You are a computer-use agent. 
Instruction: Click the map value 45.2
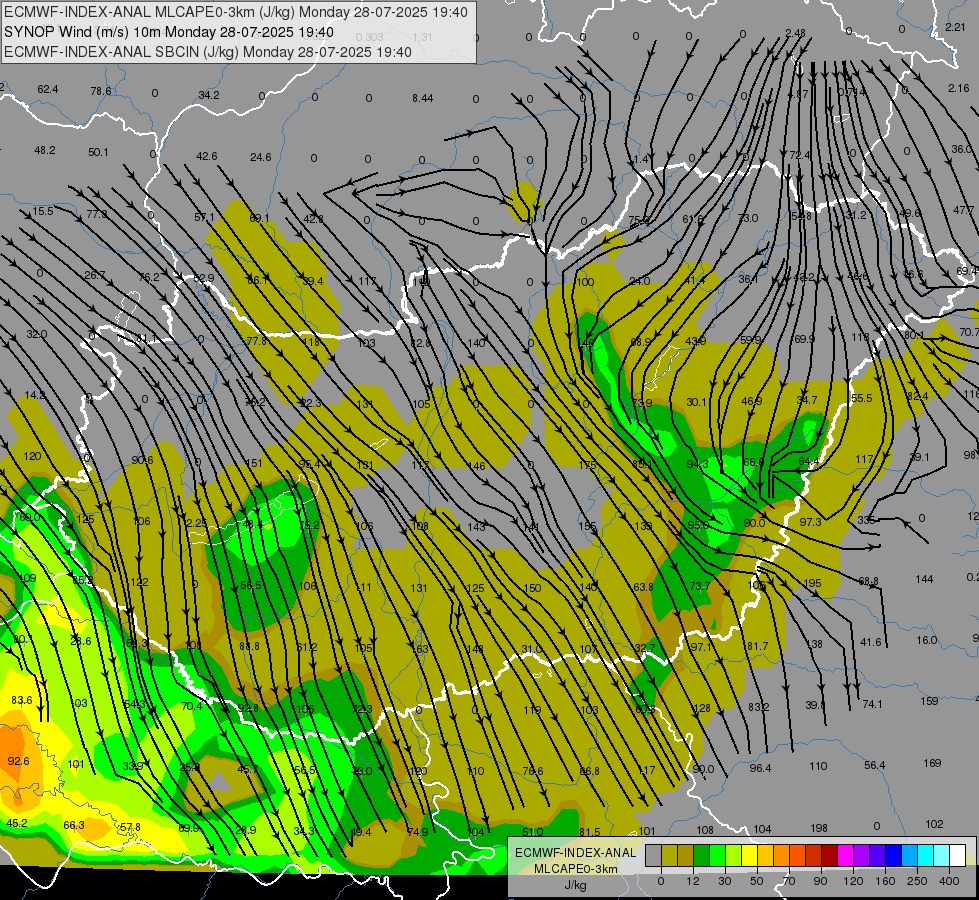pos(16,823)
